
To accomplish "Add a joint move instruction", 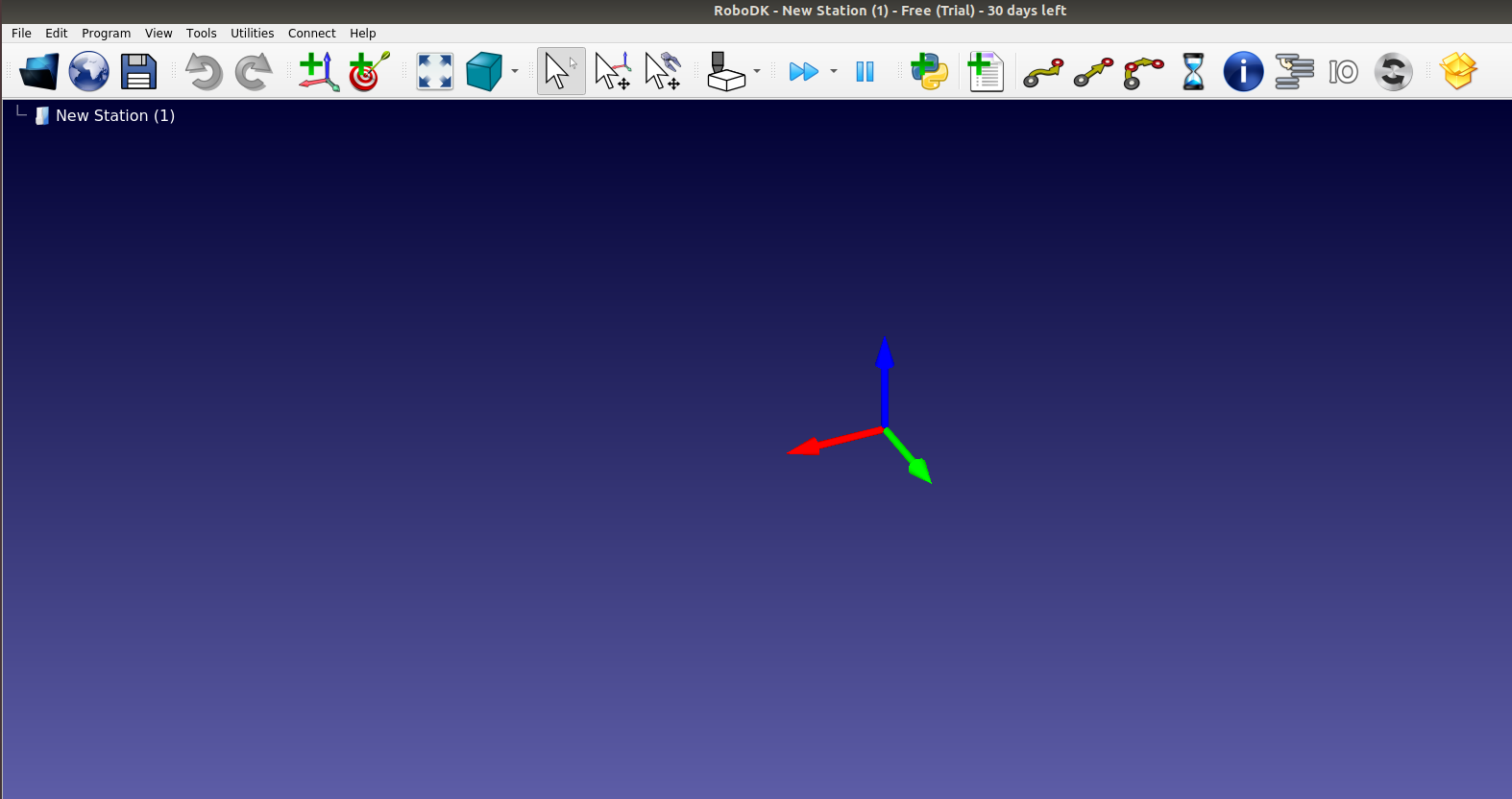I will [x=1043, y=72].
